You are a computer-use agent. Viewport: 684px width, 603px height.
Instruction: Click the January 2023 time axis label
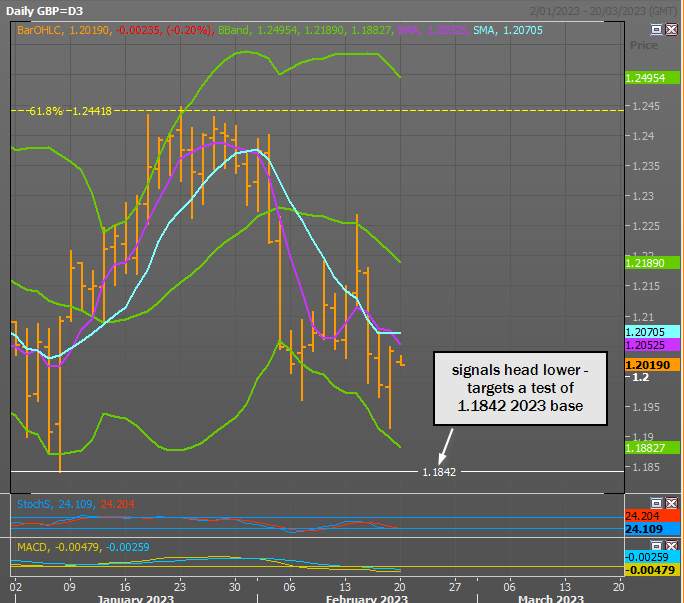tap(136, 598)
